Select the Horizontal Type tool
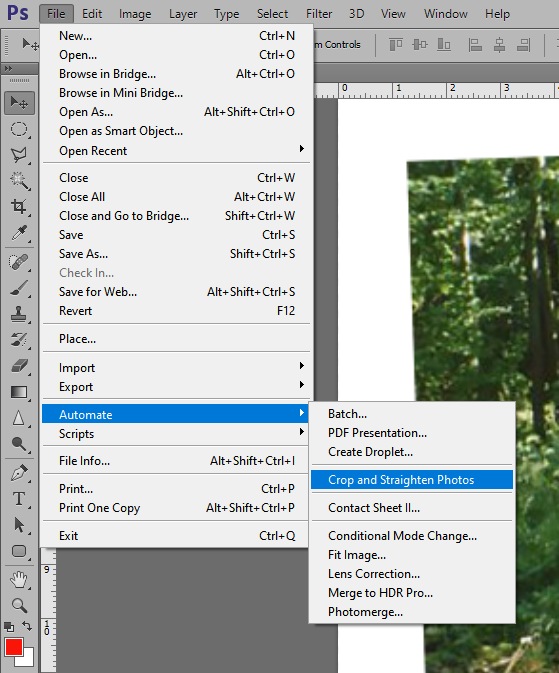559x673 pixels. 19,499
